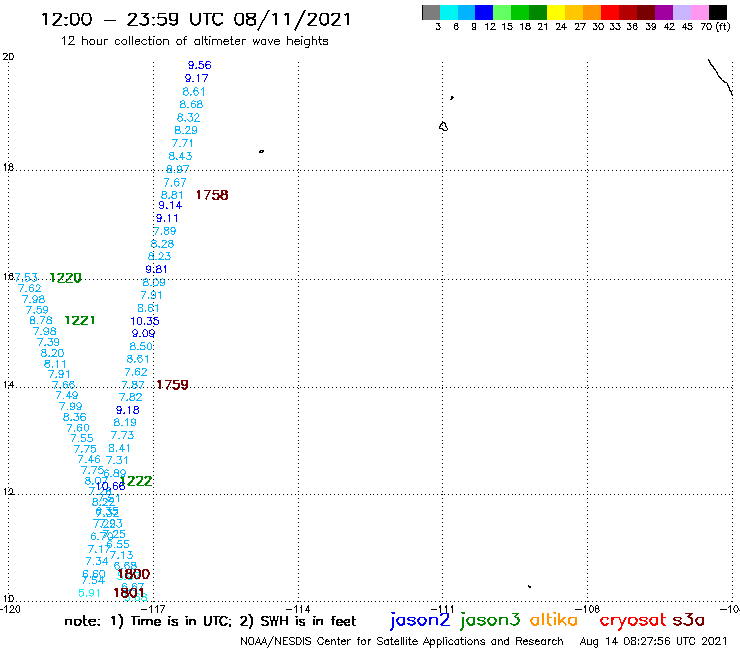Click the 9.56 wave height reading
740x650 pixels.
tap(200, 65)
